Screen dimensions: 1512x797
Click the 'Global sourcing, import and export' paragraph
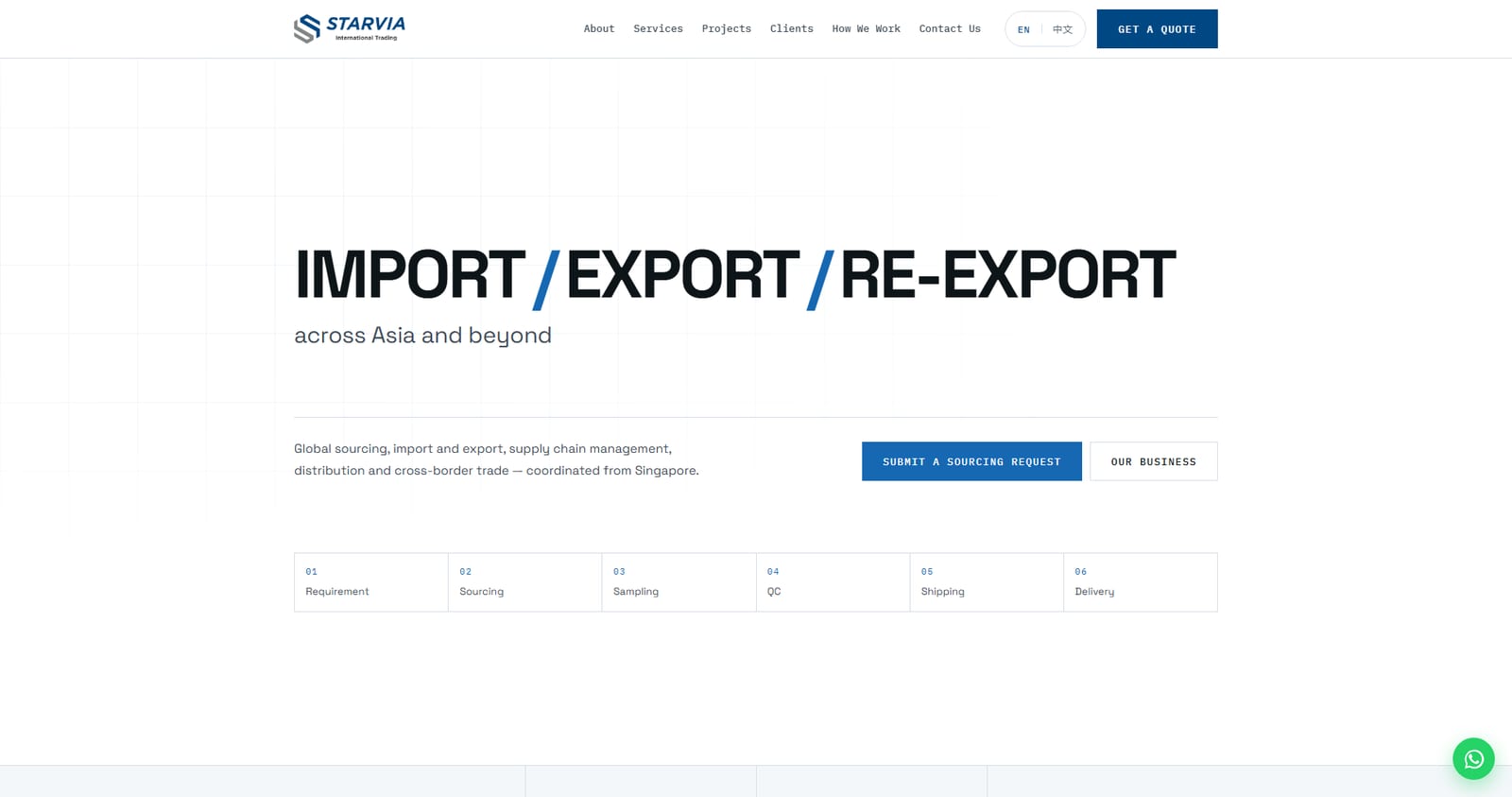click(x=496, y=459)
